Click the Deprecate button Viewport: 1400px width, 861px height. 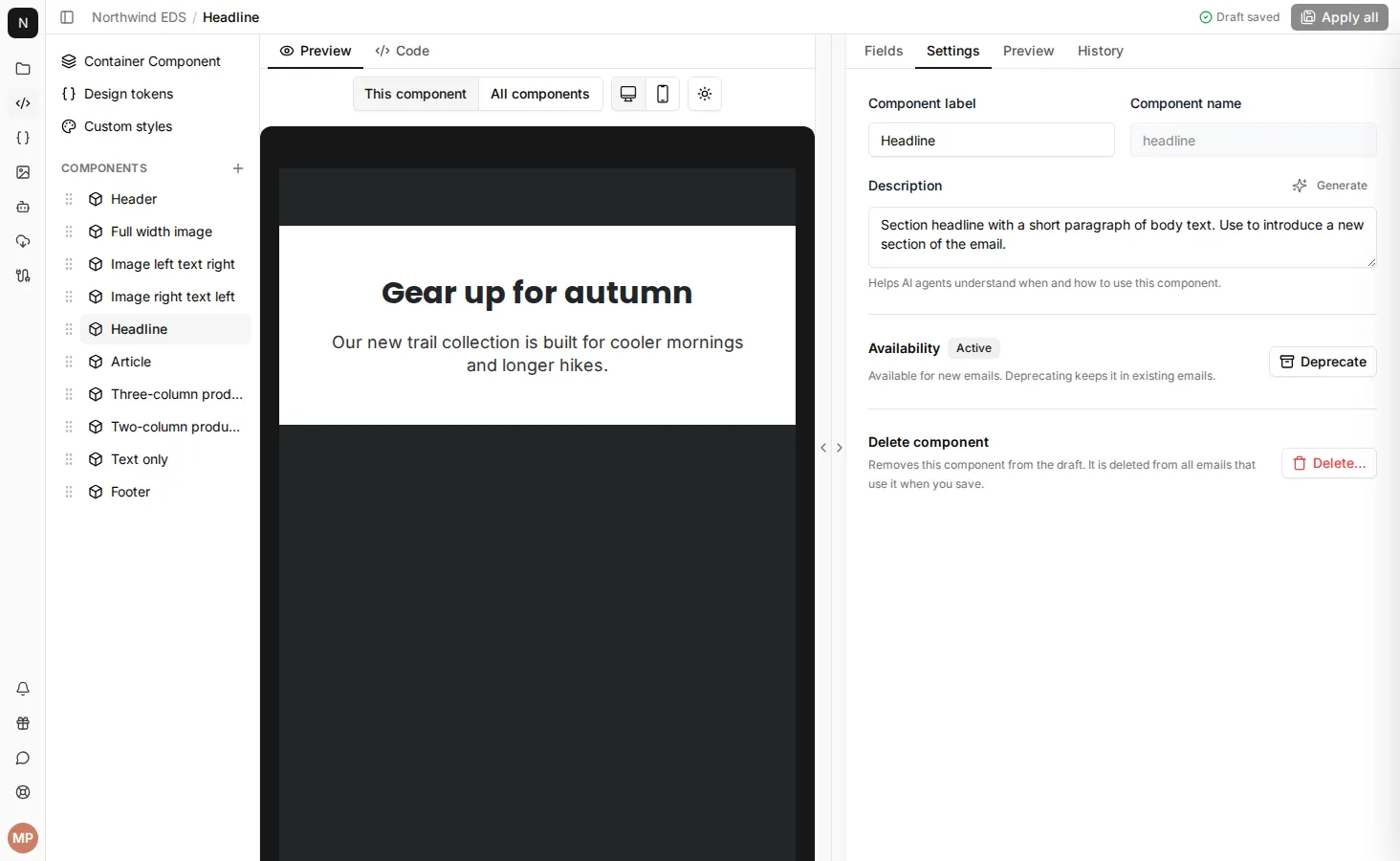click(x=1323, y=362)
